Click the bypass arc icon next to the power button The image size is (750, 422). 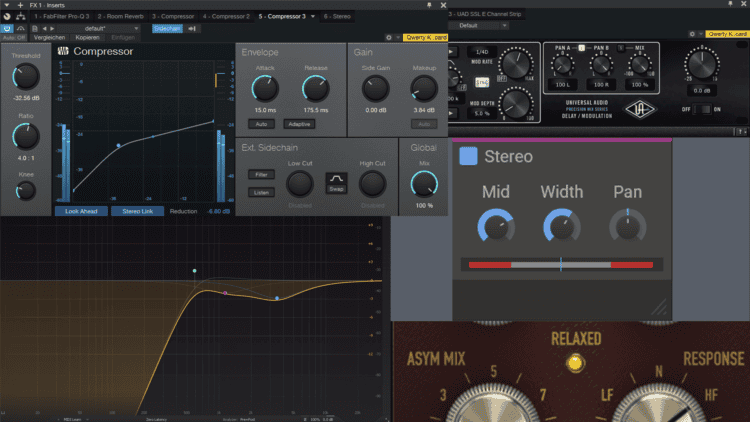click(21, 29)
